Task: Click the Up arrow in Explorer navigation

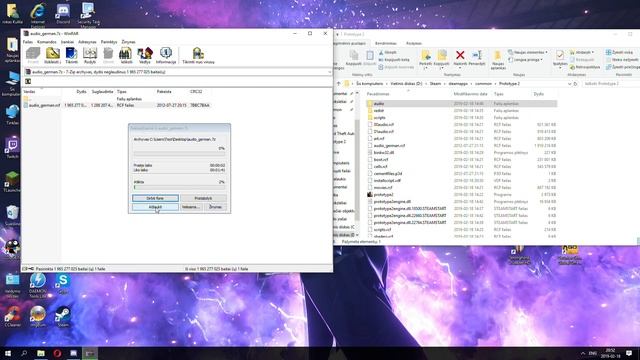Action: (338, 84)
